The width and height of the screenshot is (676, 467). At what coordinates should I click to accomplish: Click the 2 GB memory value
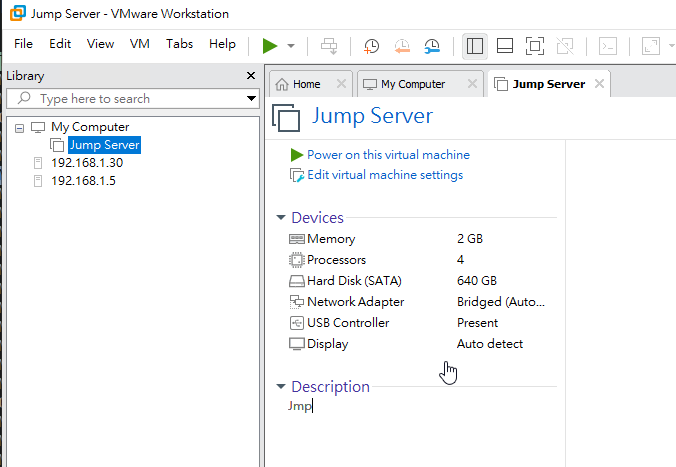[x=470, y=238]
